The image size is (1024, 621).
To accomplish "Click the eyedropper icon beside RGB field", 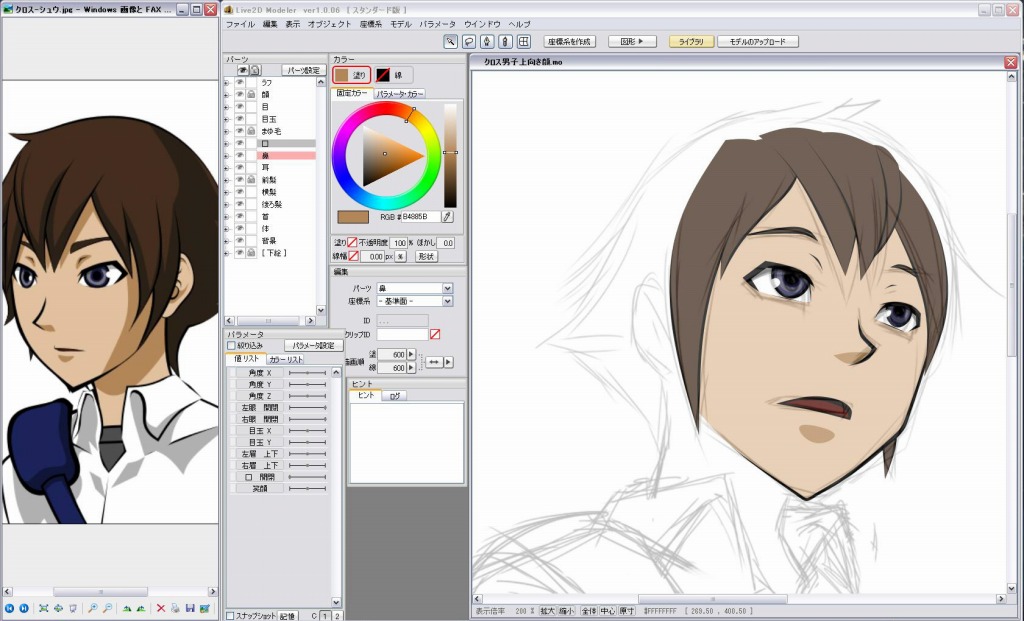I will tap(447, 217).
